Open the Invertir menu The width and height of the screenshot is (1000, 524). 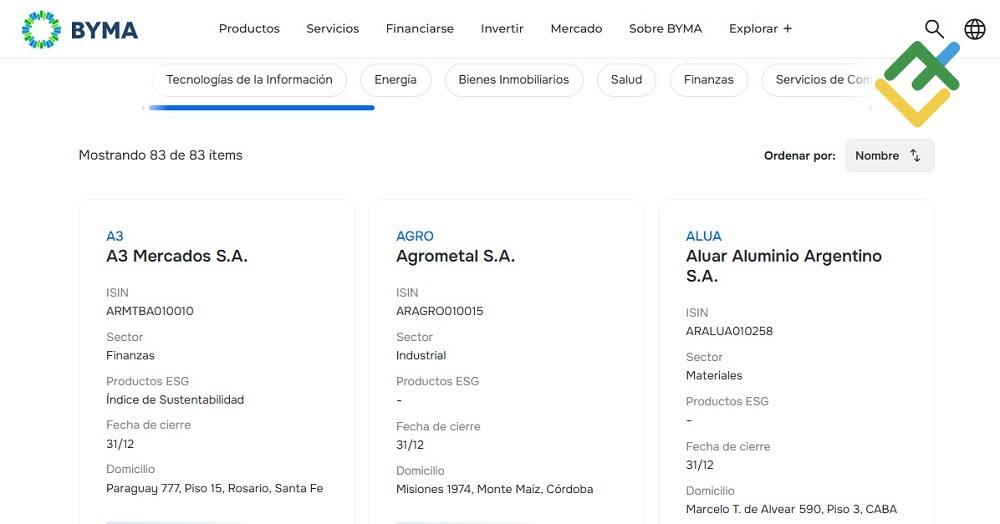(502, 29)
